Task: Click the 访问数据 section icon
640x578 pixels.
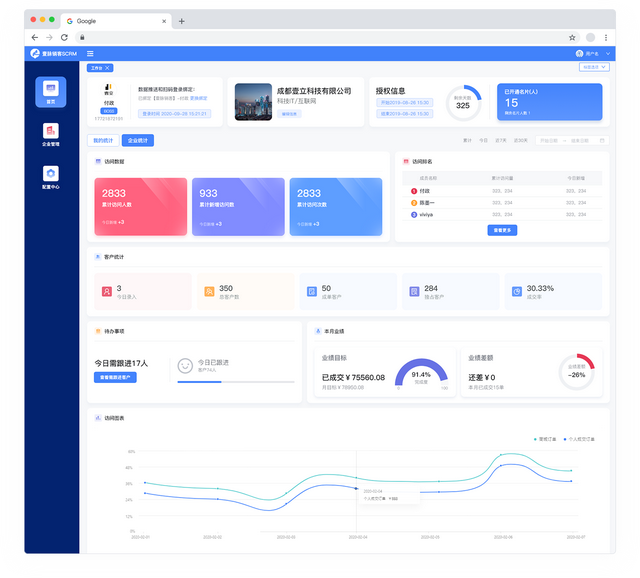Action: coord(98,161)
